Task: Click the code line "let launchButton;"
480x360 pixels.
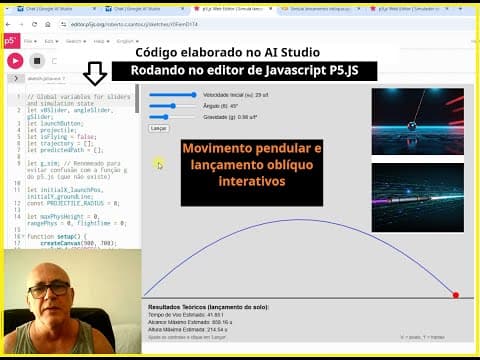Action: (55, 123)
